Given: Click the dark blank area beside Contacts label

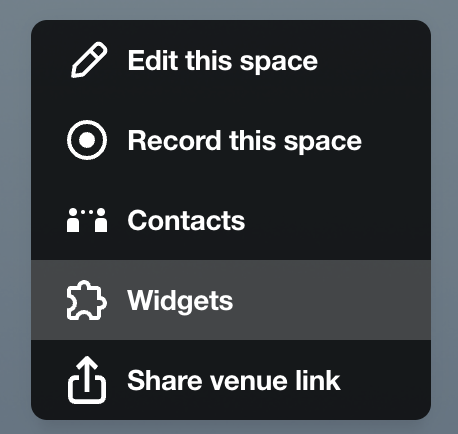Looking at the screenshot, I should [337, 220].
